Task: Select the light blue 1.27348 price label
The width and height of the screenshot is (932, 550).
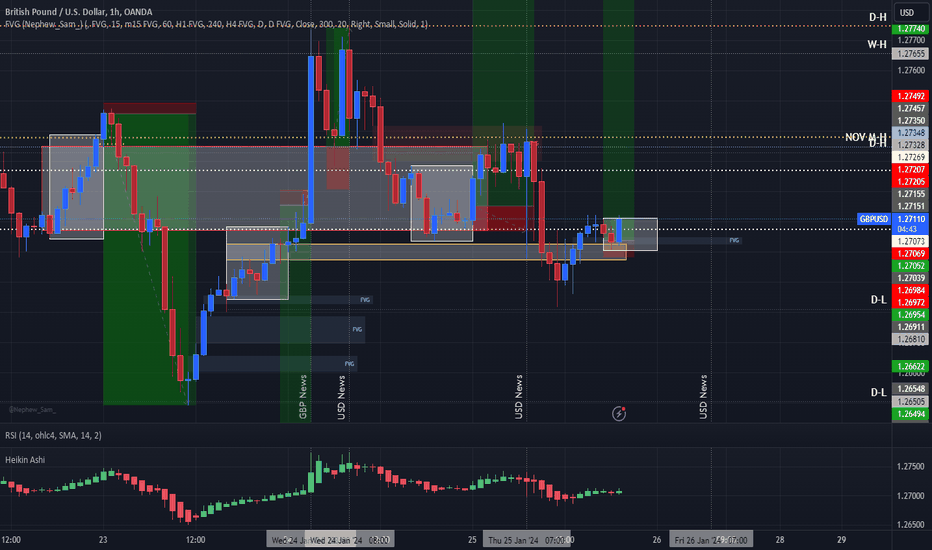Action: [911, 133]
